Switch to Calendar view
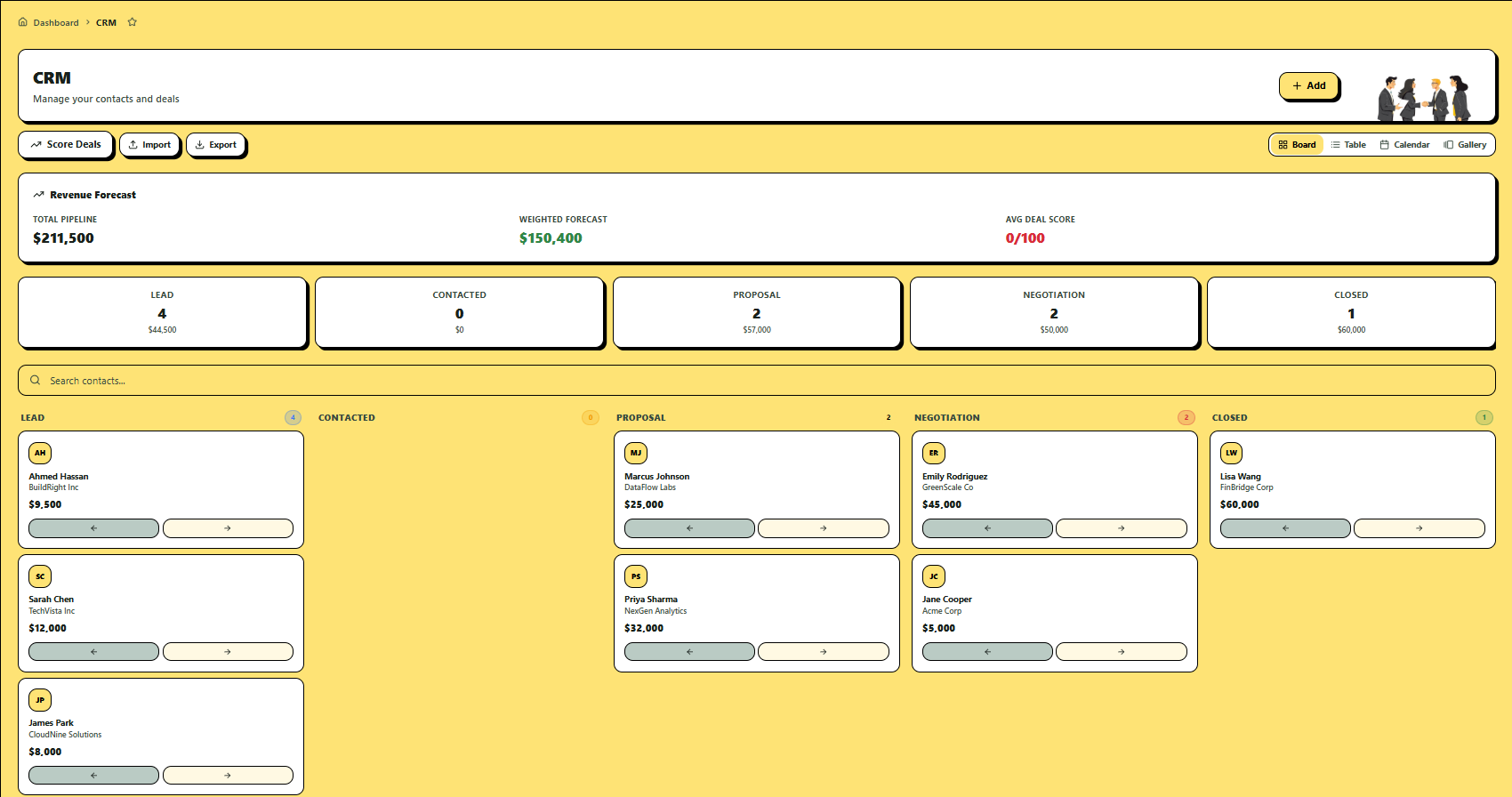This screenshot has width=1512, height=797. pos(1405,145)
